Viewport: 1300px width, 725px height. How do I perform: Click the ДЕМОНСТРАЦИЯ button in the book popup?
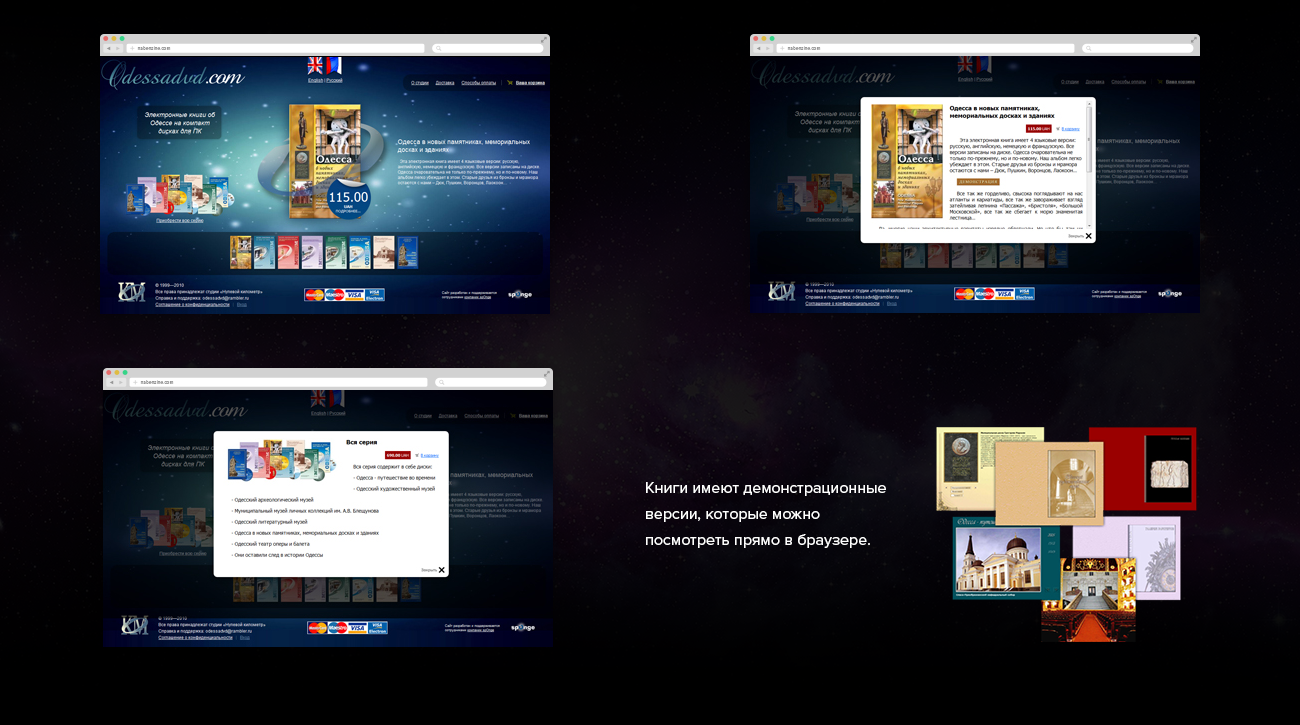click(977, 182)
